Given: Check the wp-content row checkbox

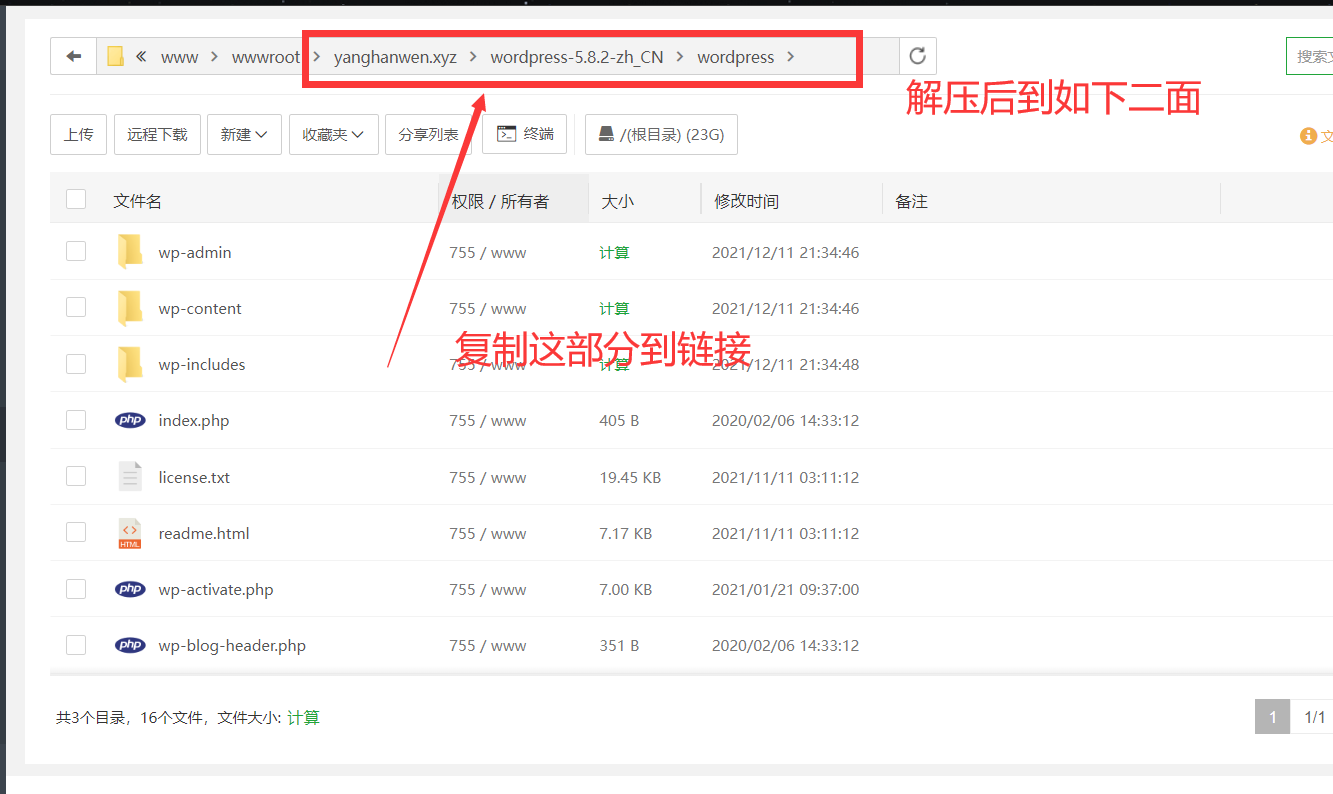Looking at the screenshot, I should (76, 307).
